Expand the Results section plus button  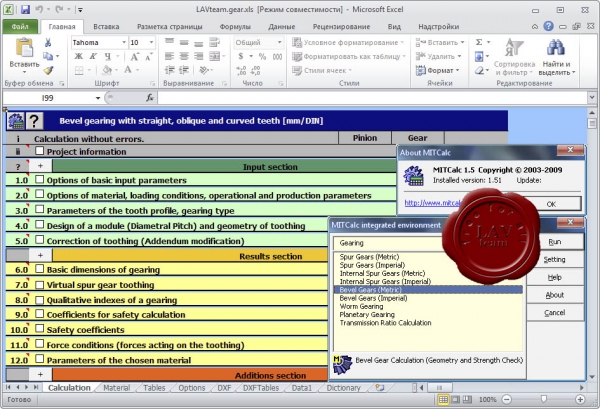tap(40, 255)
